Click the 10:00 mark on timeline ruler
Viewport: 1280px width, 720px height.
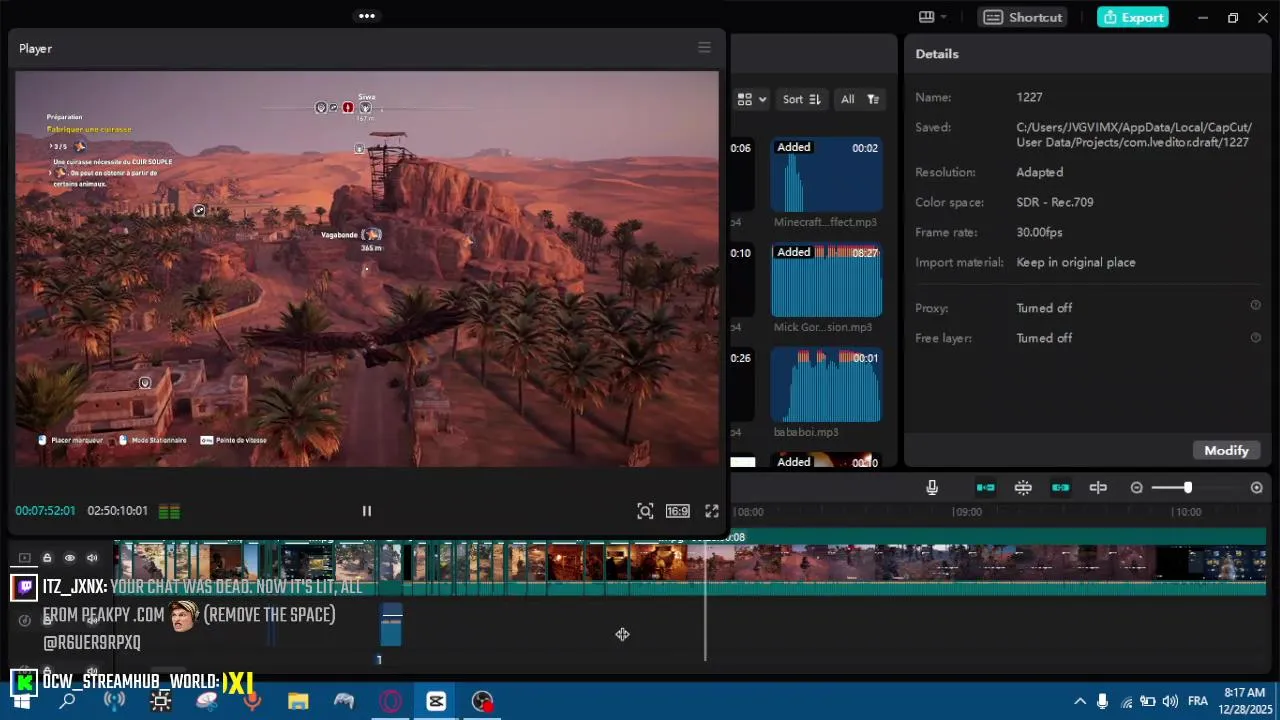click(1187, 512)
